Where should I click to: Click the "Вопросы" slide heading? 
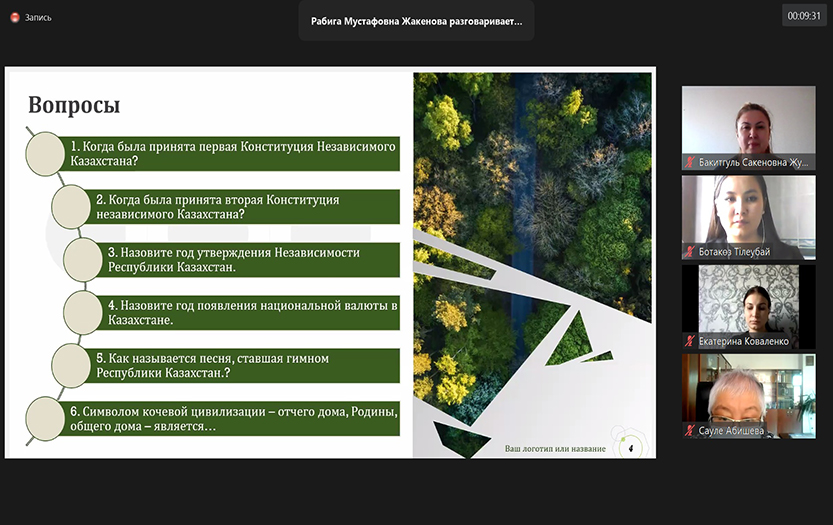click(x=74, y=105)
